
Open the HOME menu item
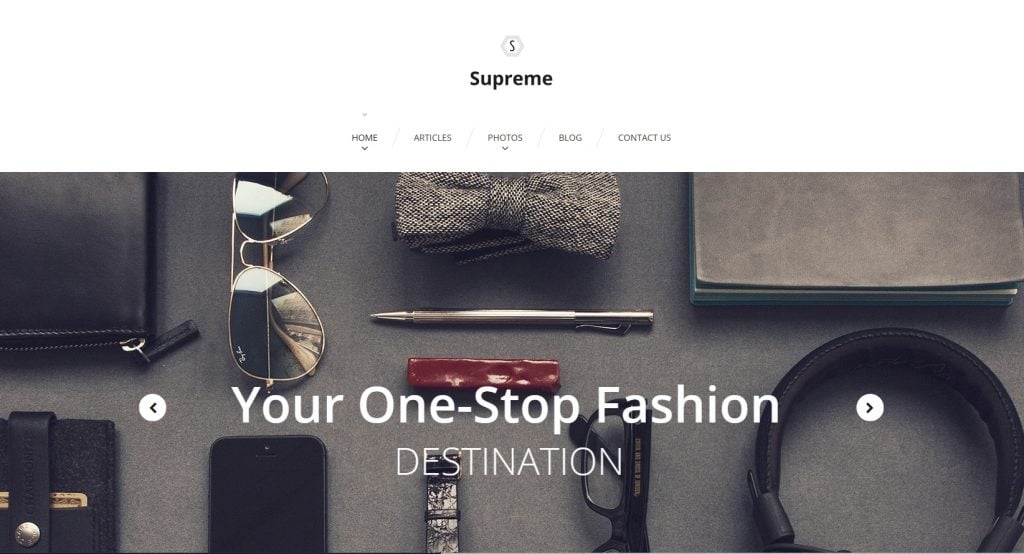[364, 137]
